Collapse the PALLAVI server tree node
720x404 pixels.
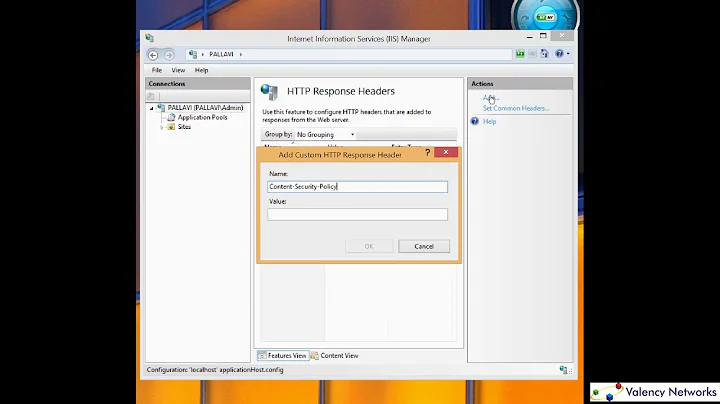(x=152, y=108)
